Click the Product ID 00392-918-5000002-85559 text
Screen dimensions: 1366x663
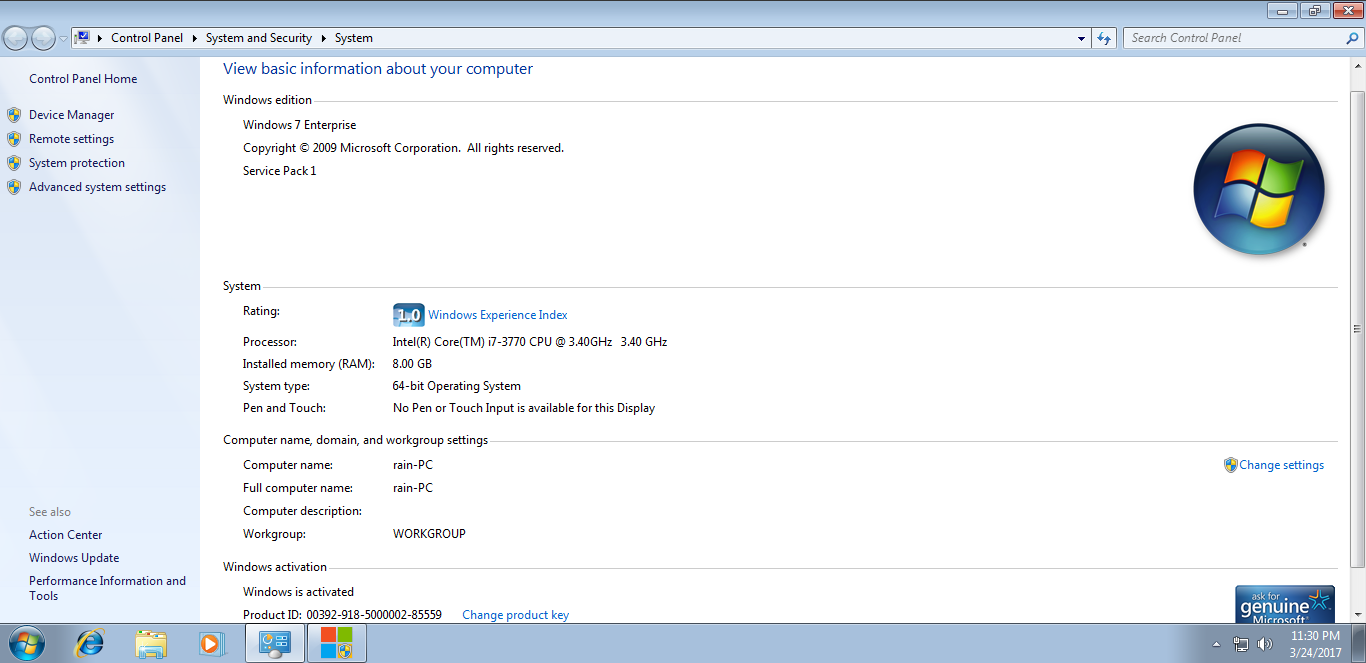click(342, 615)
